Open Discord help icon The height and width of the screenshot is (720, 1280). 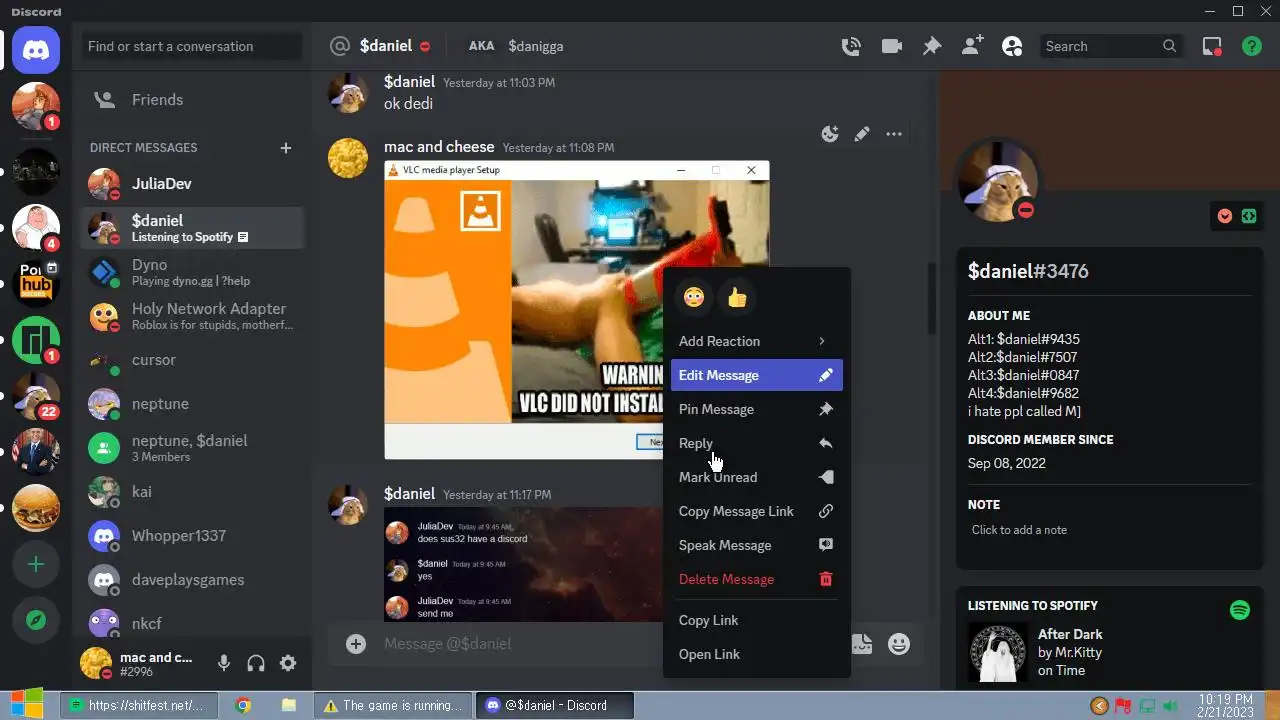(1251, 46)
